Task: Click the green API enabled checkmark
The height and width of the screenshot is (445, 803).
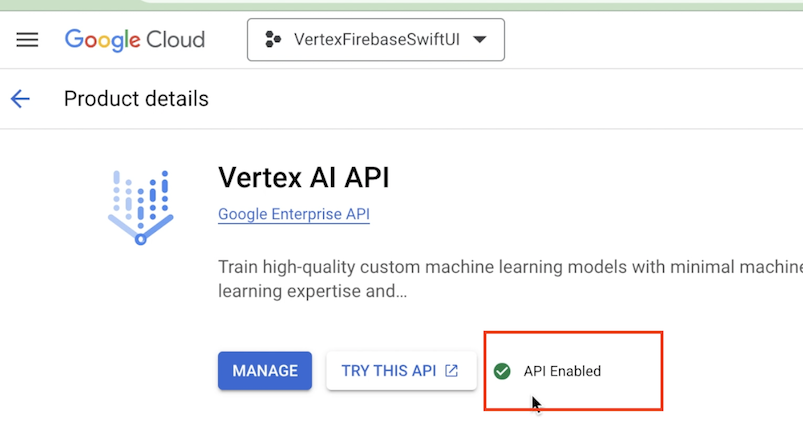Action: (x=503, y=371)
